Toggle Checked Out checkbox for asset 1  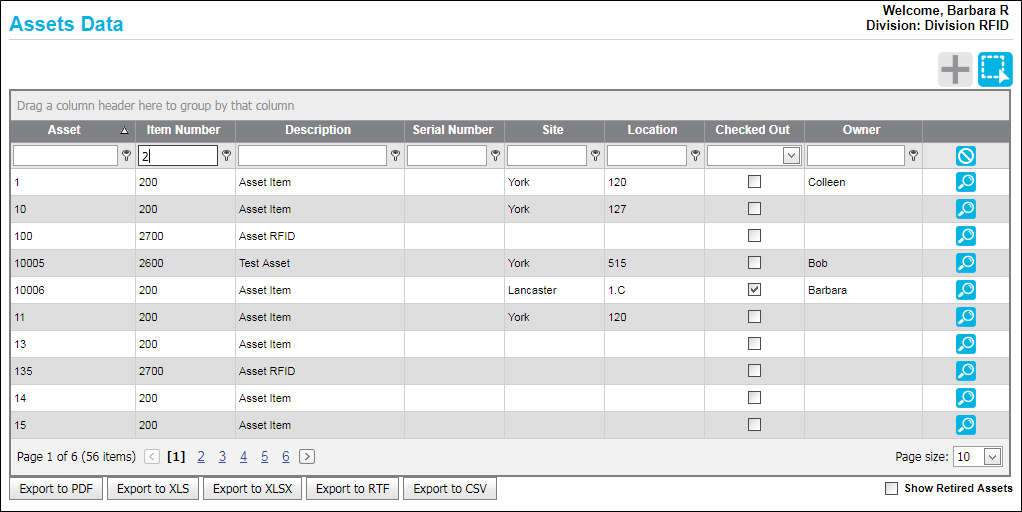tap(754, 182)
